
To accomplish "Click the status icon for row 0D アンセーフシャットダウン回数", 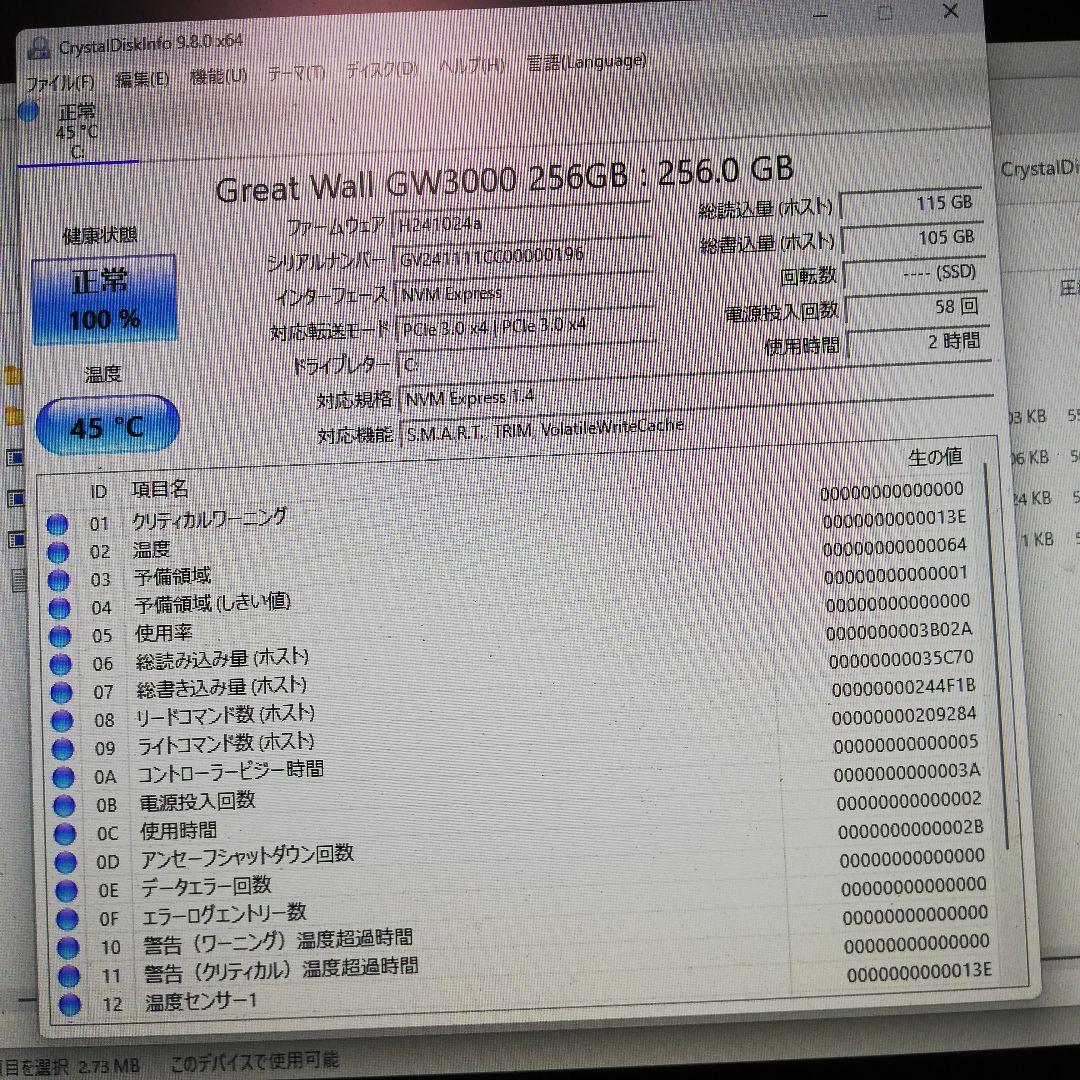I will click(65, 862).
